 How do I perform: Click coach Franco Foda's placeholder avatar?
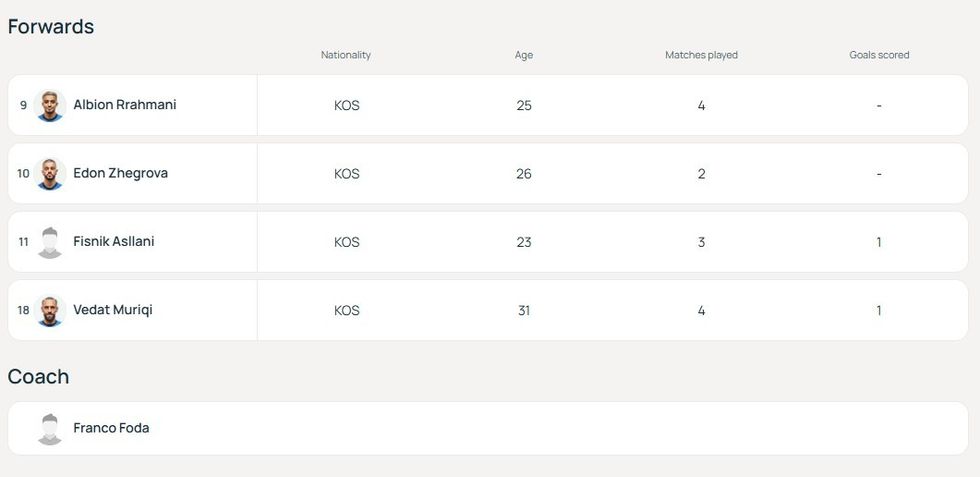point(49,428)
